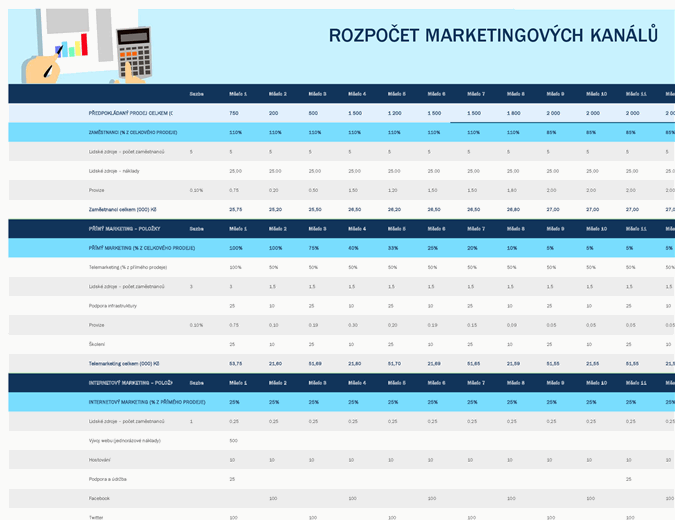The width and height of the screenshot is (675, 520).
Task: Select the 'Vývoj webu (jednorázové náklady)' label
Action: click(x=125, y=440)
